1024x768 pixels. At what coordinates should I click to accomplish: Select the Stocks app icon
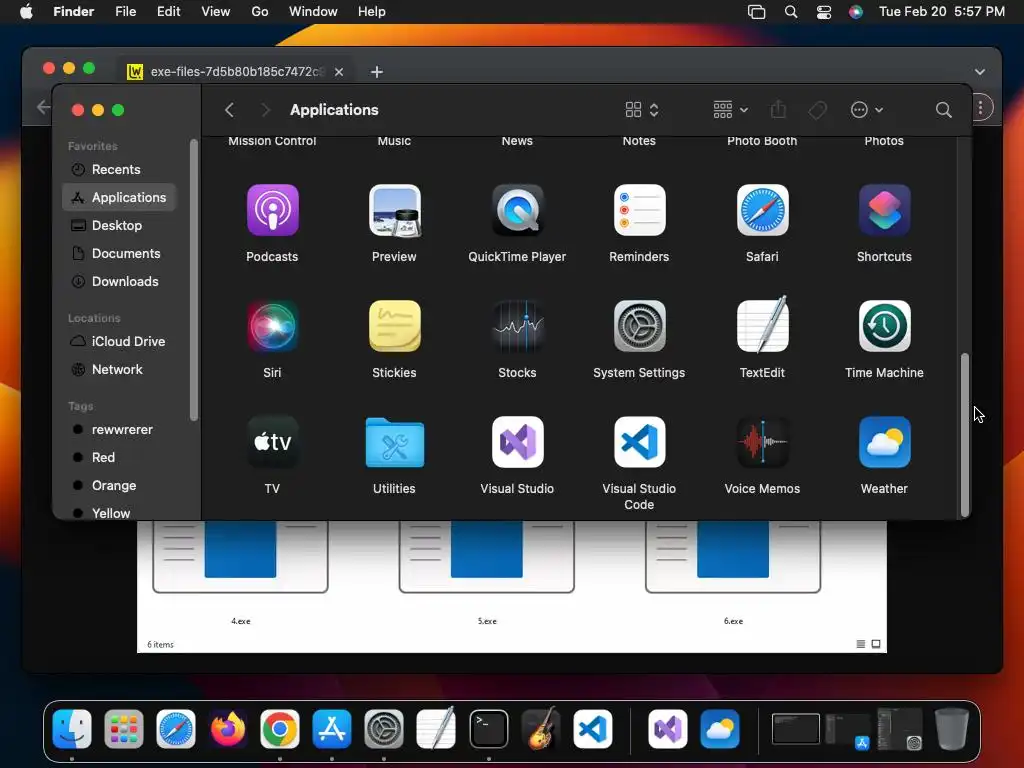click(517, 326)
